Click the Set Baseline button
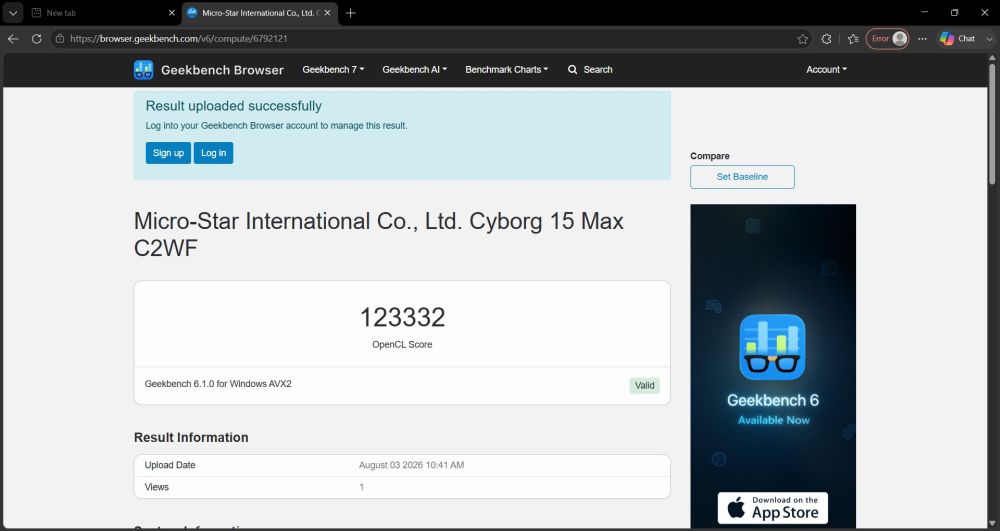The image size is (1000, 531). click(742, 177)
